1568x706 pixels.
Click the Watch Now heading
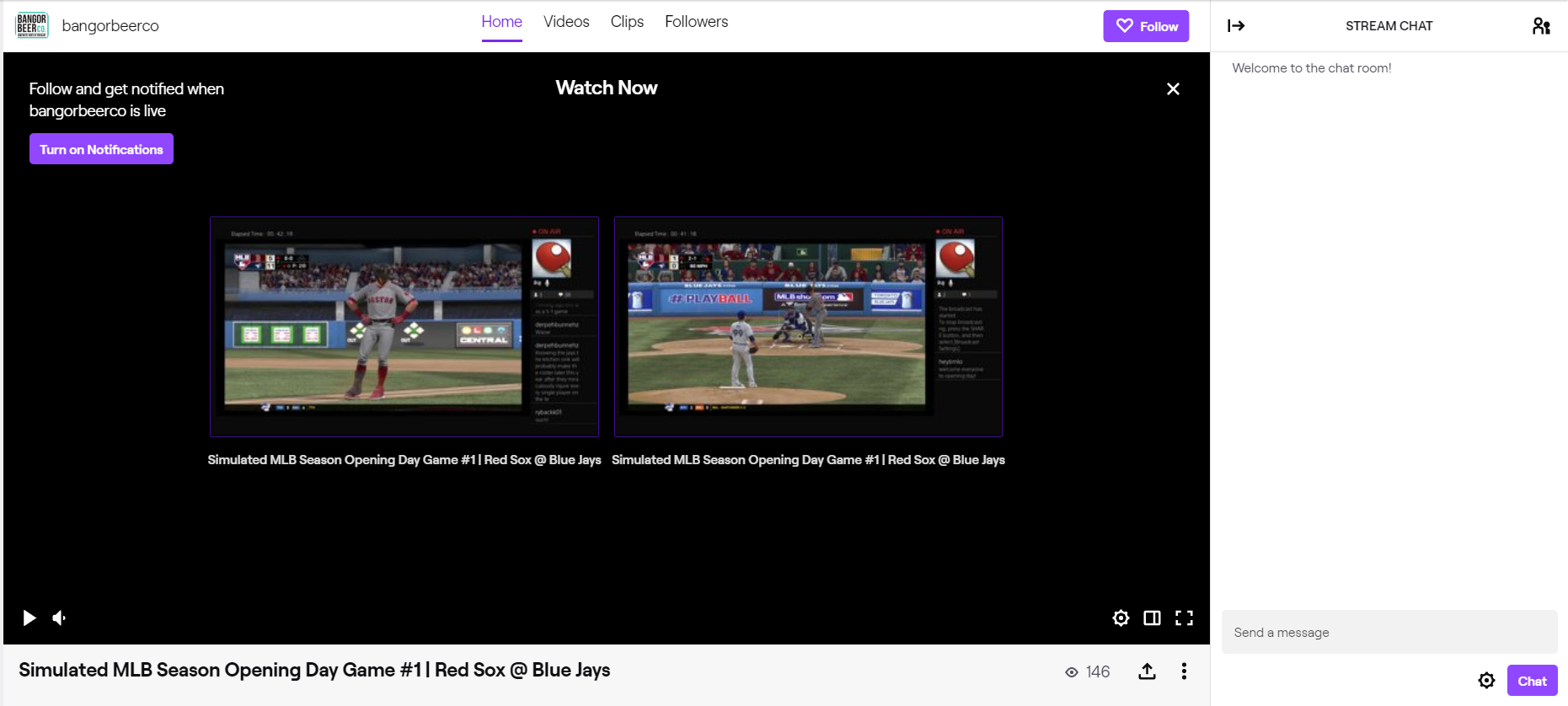(x=607, y=88)
